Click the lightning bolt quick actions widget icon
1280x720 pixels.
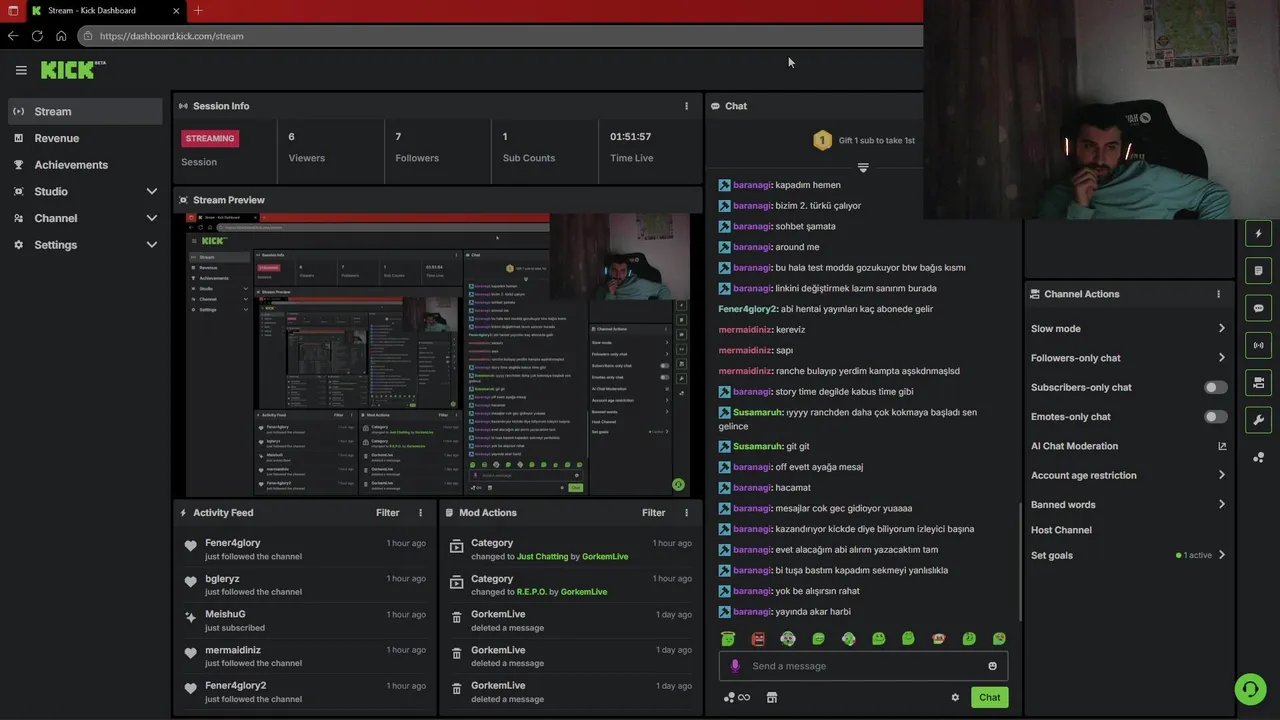(1258, 234)
